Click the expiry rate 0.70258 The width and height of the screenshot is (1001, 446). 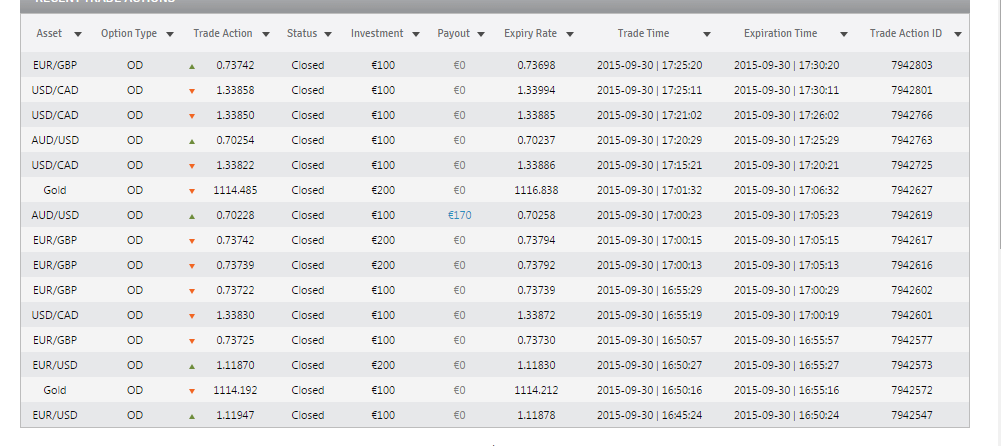536,215
